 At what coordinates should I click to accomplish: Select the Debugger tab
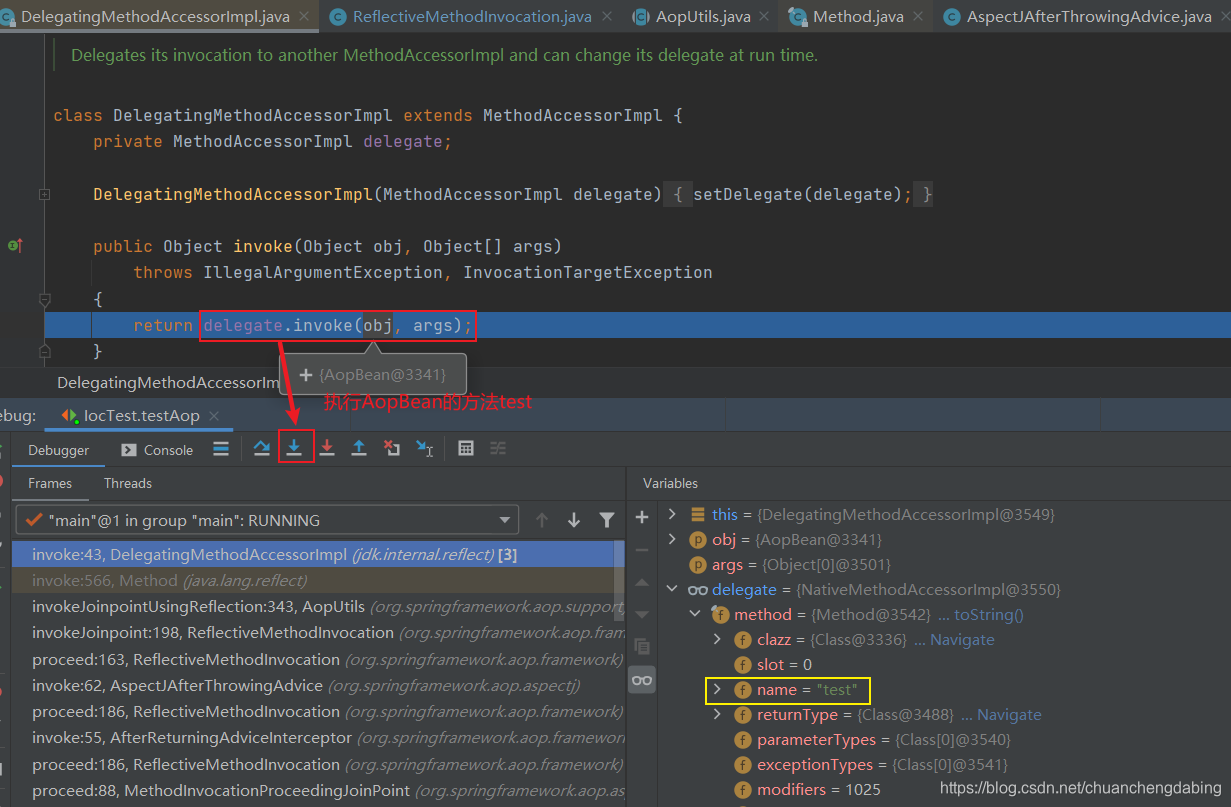(59, 450)
